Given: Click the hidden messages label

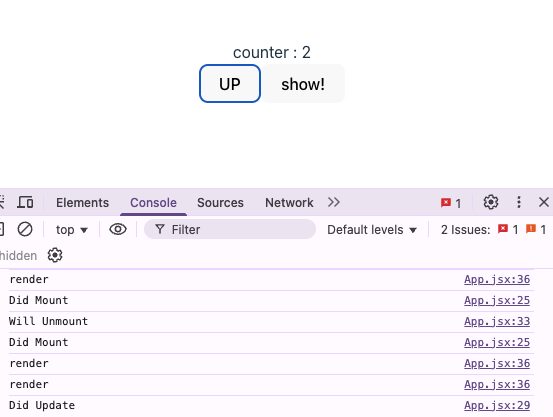Looking at the screenshot, I should [x=18, y=255].
